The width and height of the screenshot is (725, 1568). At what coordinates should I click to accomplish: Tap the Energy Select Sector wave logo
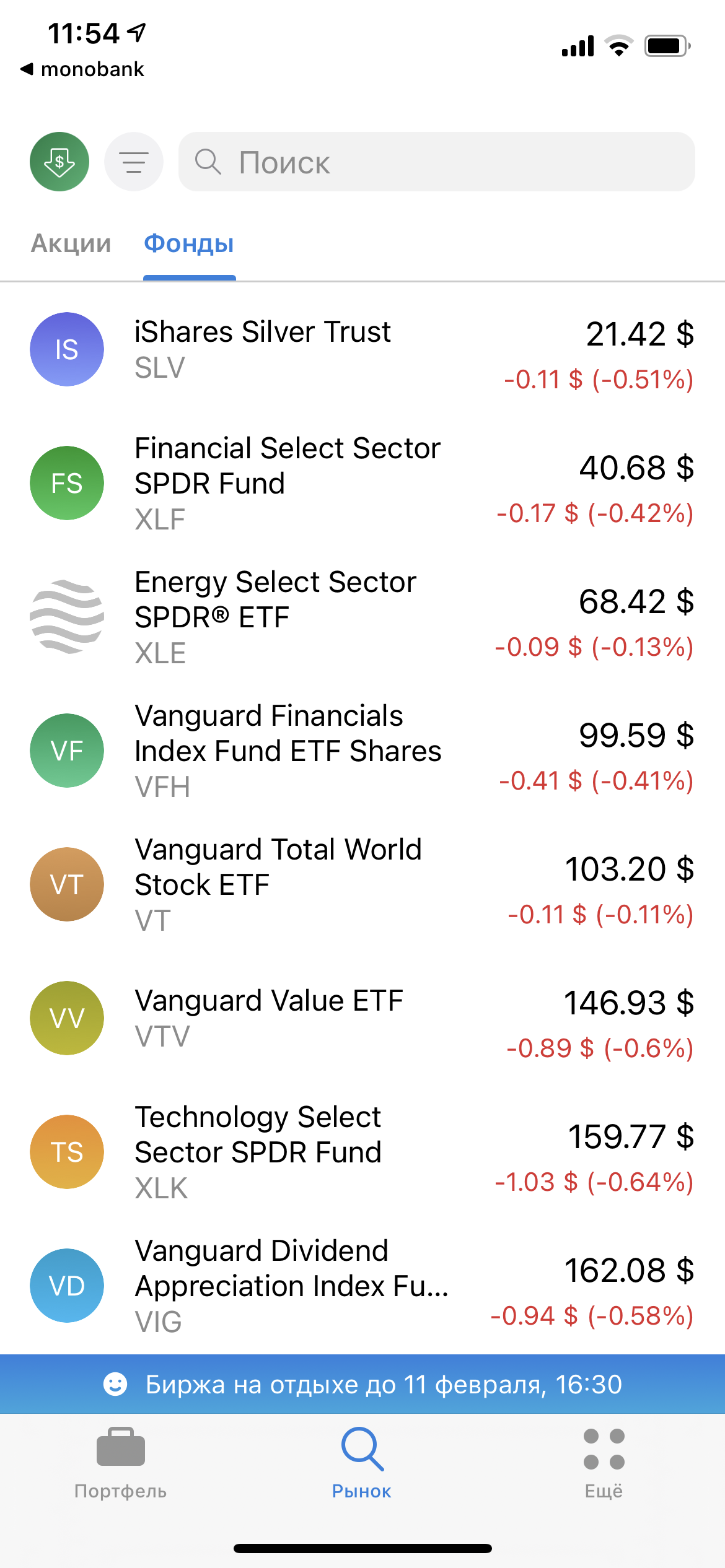pyautogui.click(x=67, y=617)
